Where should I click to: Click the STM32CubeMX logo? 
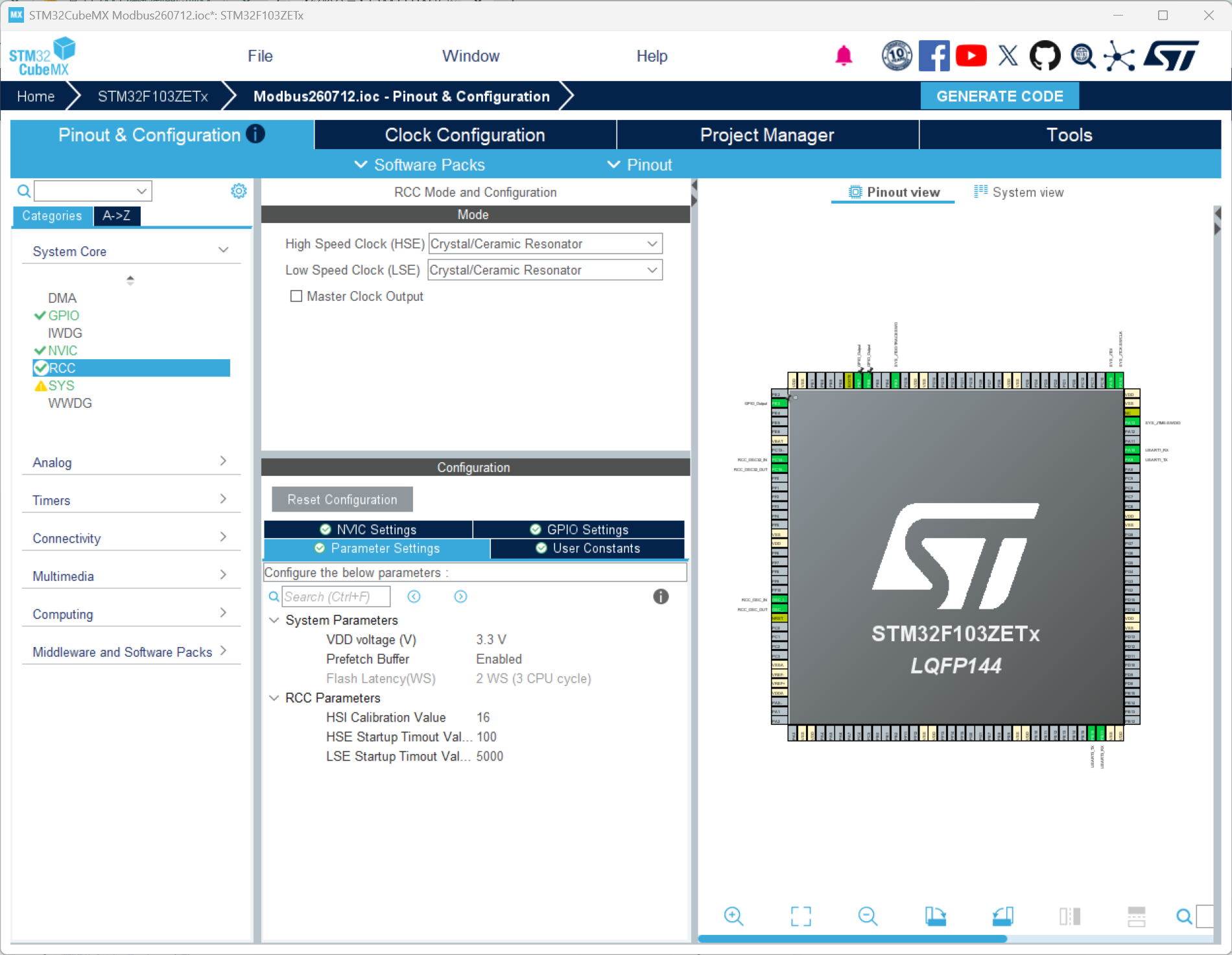click(42, 56)
